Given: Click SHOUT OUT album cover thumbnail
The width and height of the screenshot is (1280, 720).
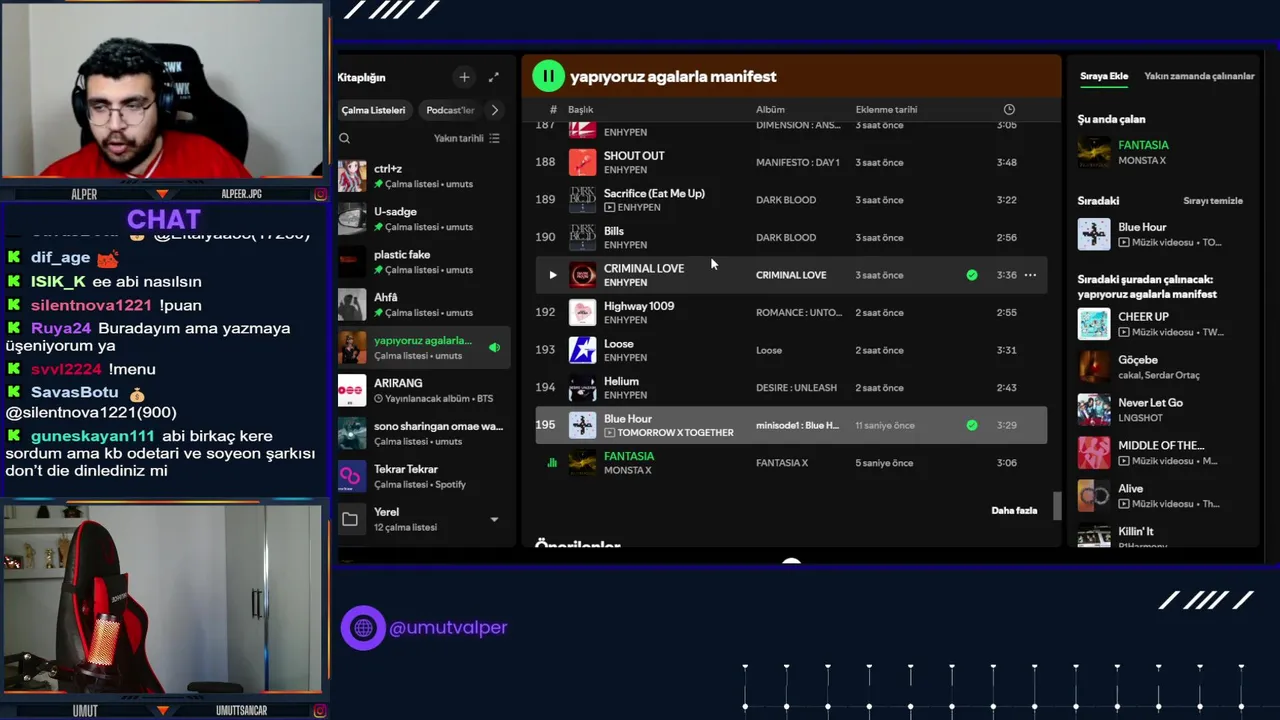Looking at the screenshot, I should tap(582, 162).
